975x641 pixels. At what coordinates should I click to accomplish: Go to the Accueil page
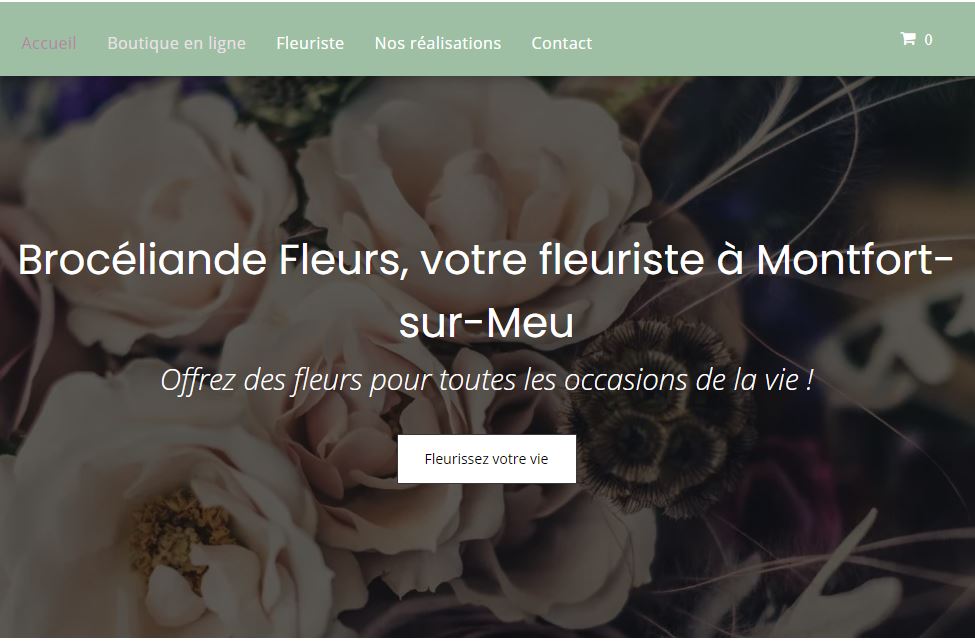pyautogui.click(x=49, y=43)
